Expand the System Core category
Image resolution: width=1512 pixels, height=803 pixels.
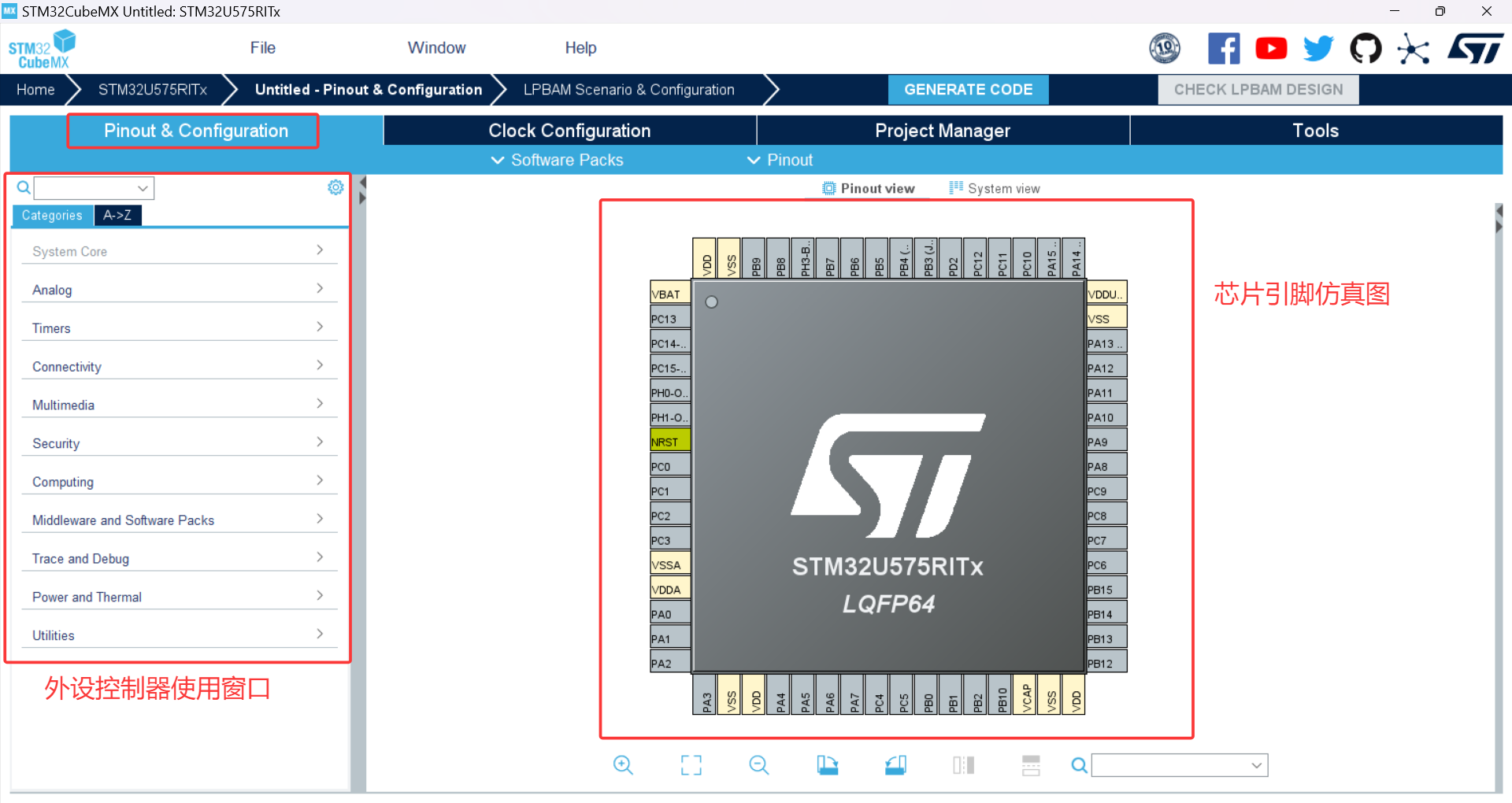179,251
